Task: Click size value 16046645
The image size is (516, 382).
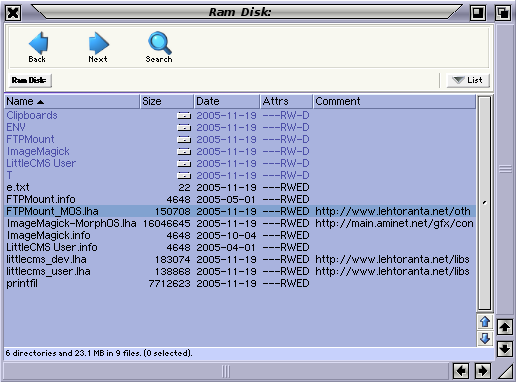Action: [x=167, y=223]
